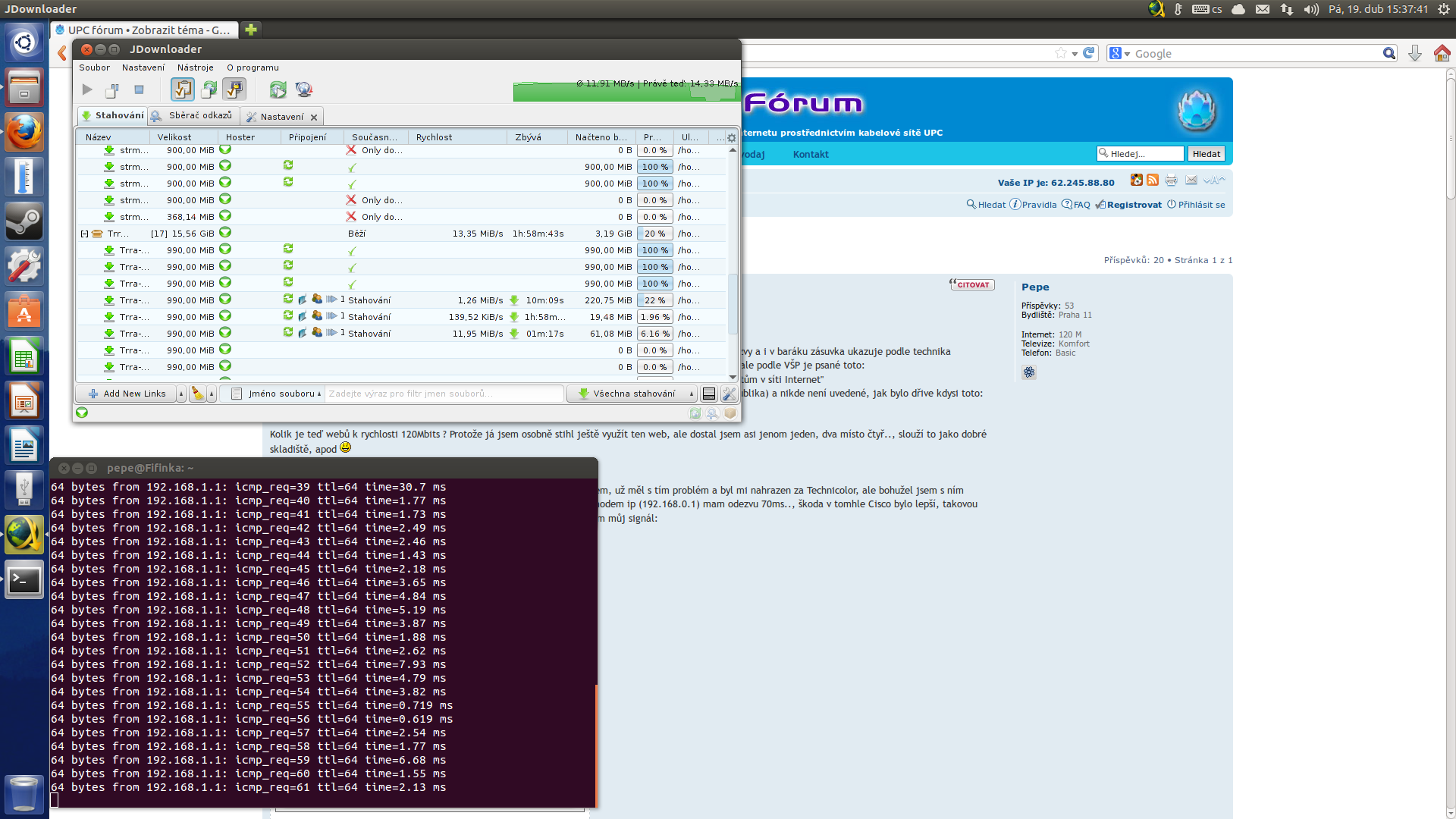This screenshot has width=1456, height=819.
Task: Click the download speed graph meter
Action: point(626,90)
